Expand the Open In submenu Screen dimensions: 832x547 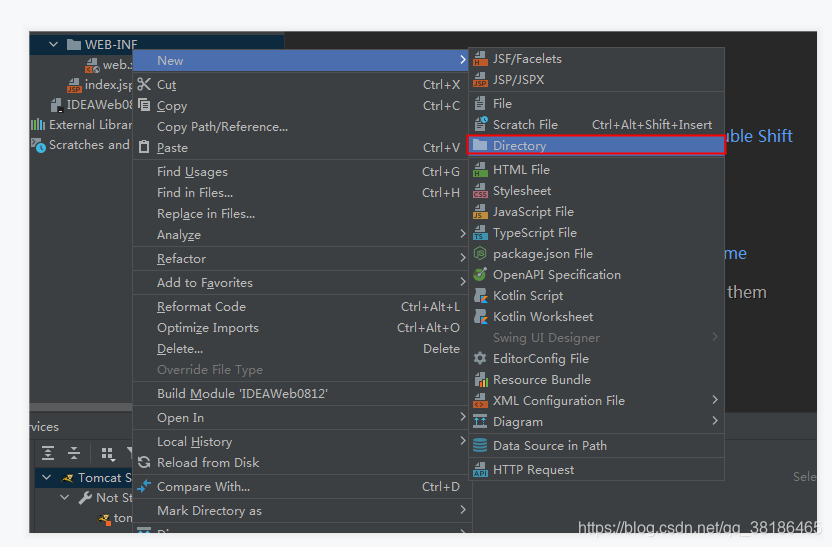coord(462,417)
